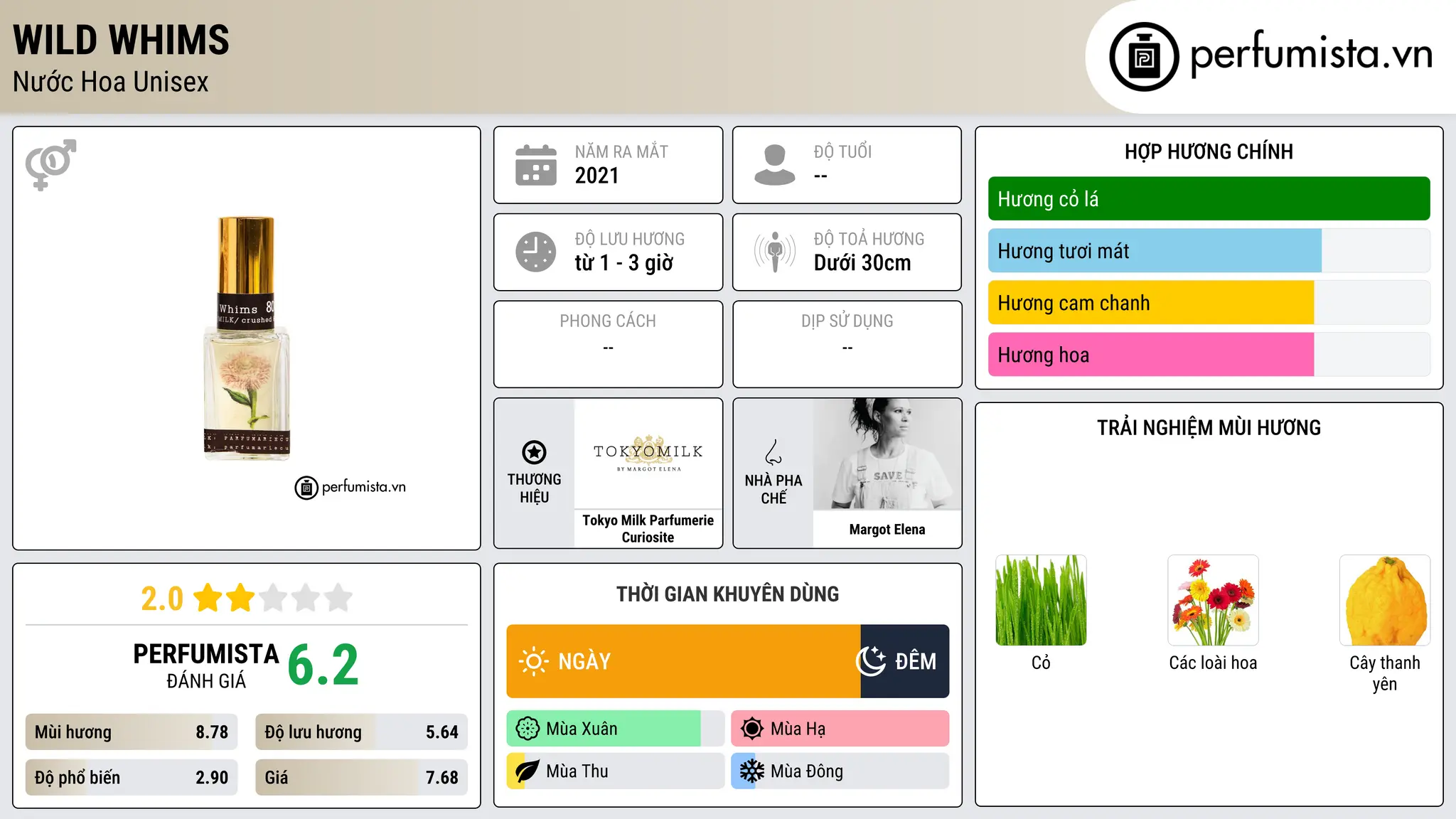Click the snowflake icon beside Mùa Đông

(751, 771)
